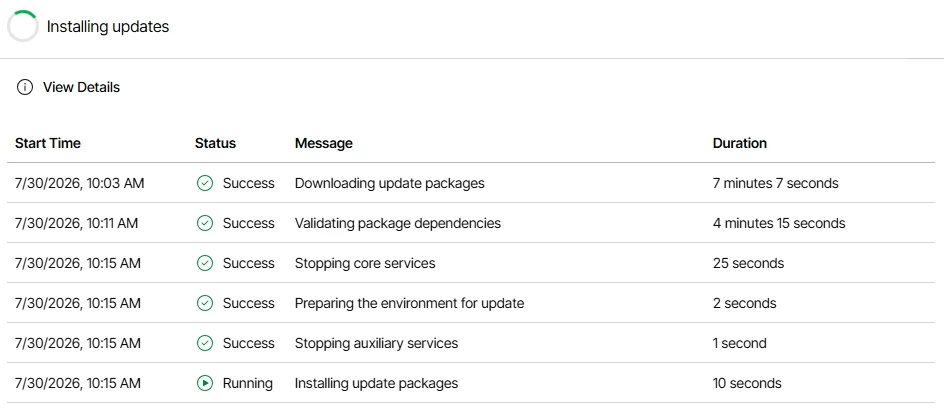The height and width of the screenshot is (414, 944).
Task: Click the spinning progress indicator icon
Action: tap(23, 26)
